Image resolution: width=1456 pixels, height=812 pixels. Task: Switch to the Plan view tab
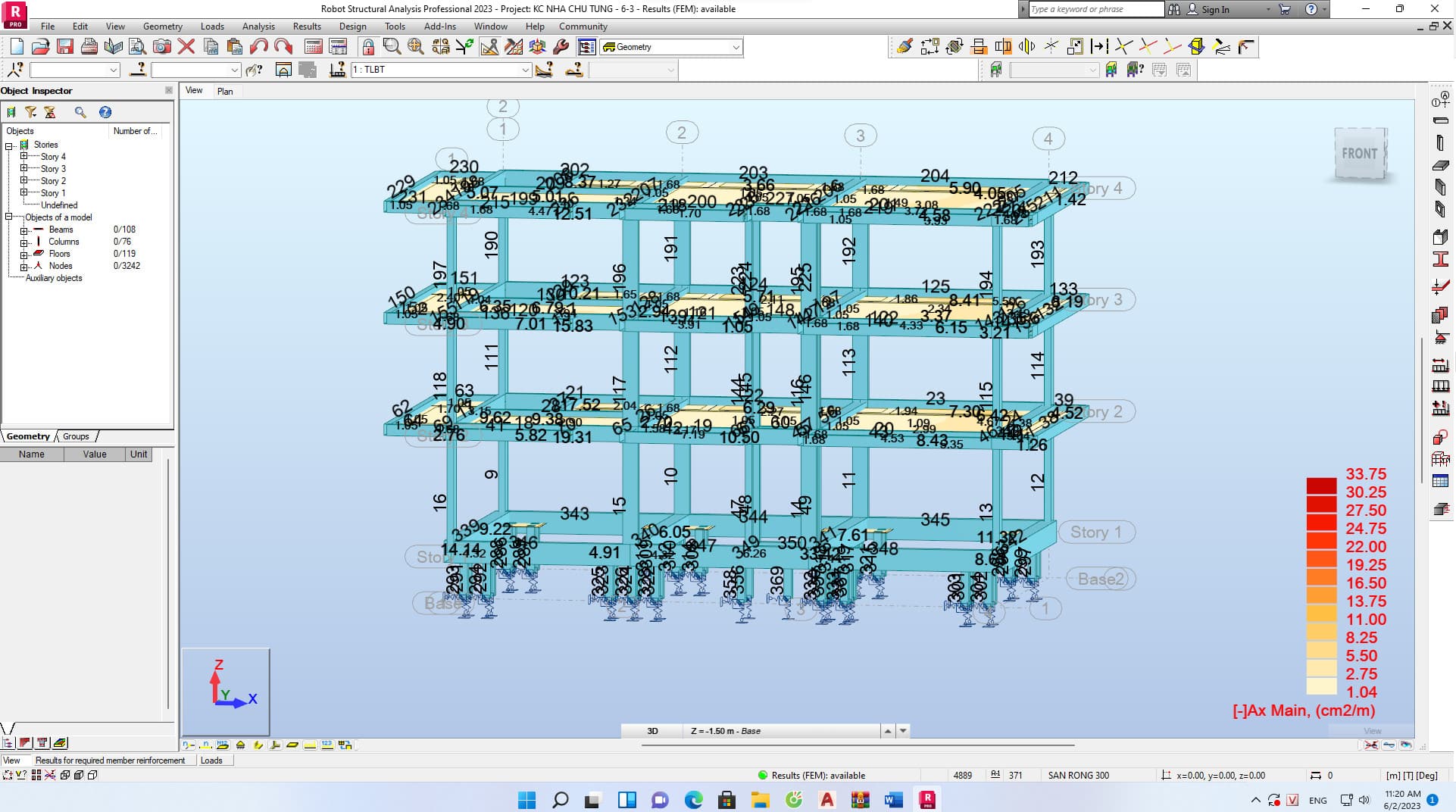click(x=225, y=91)
